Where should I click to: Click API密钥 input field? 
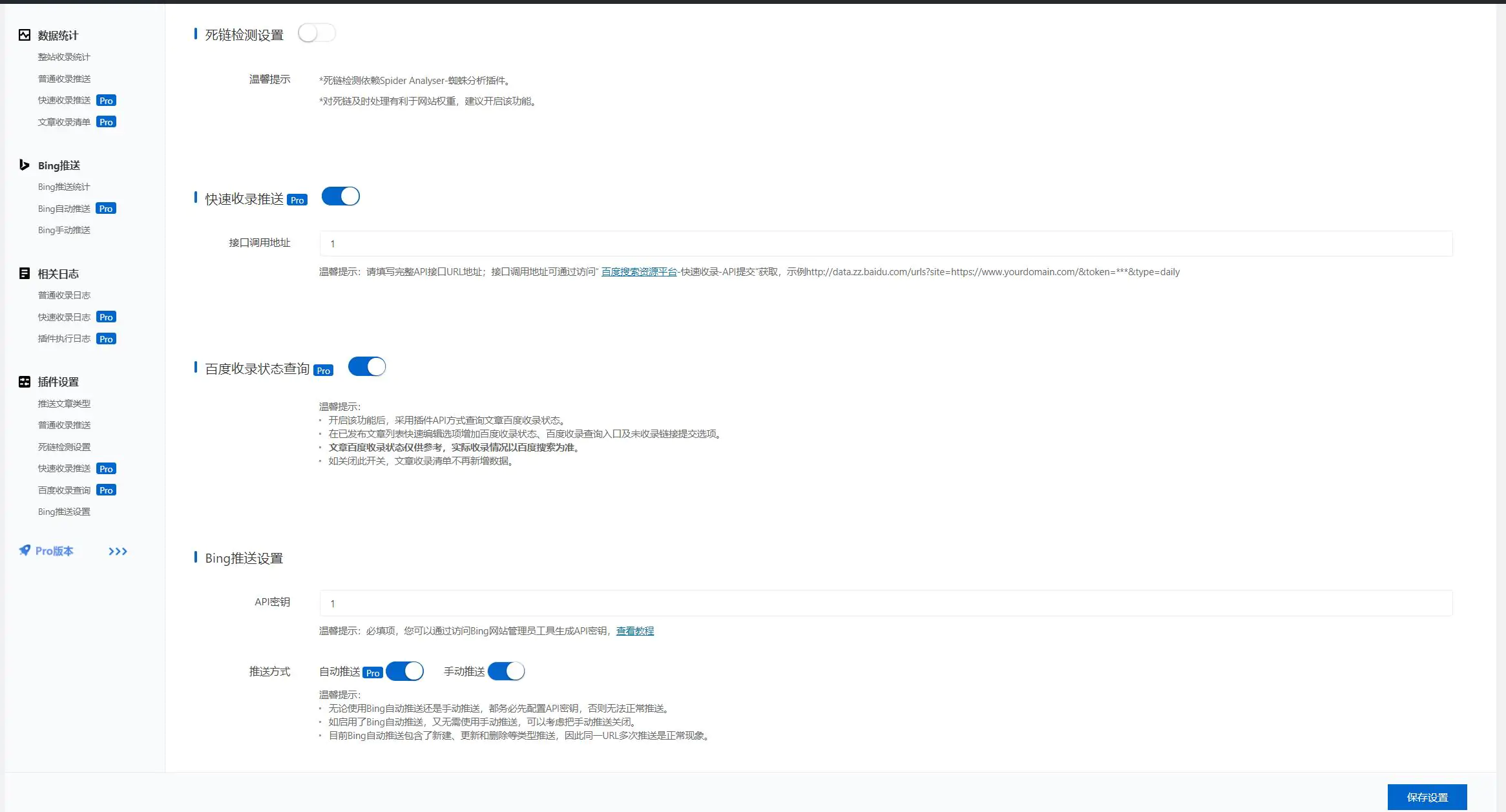(x=884, y=603)
